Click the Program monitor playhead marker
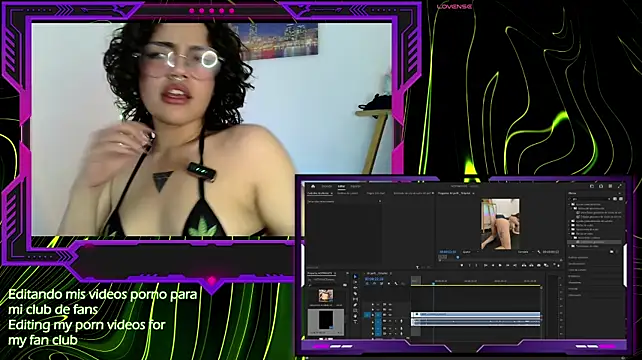 [x=458, y=257]
